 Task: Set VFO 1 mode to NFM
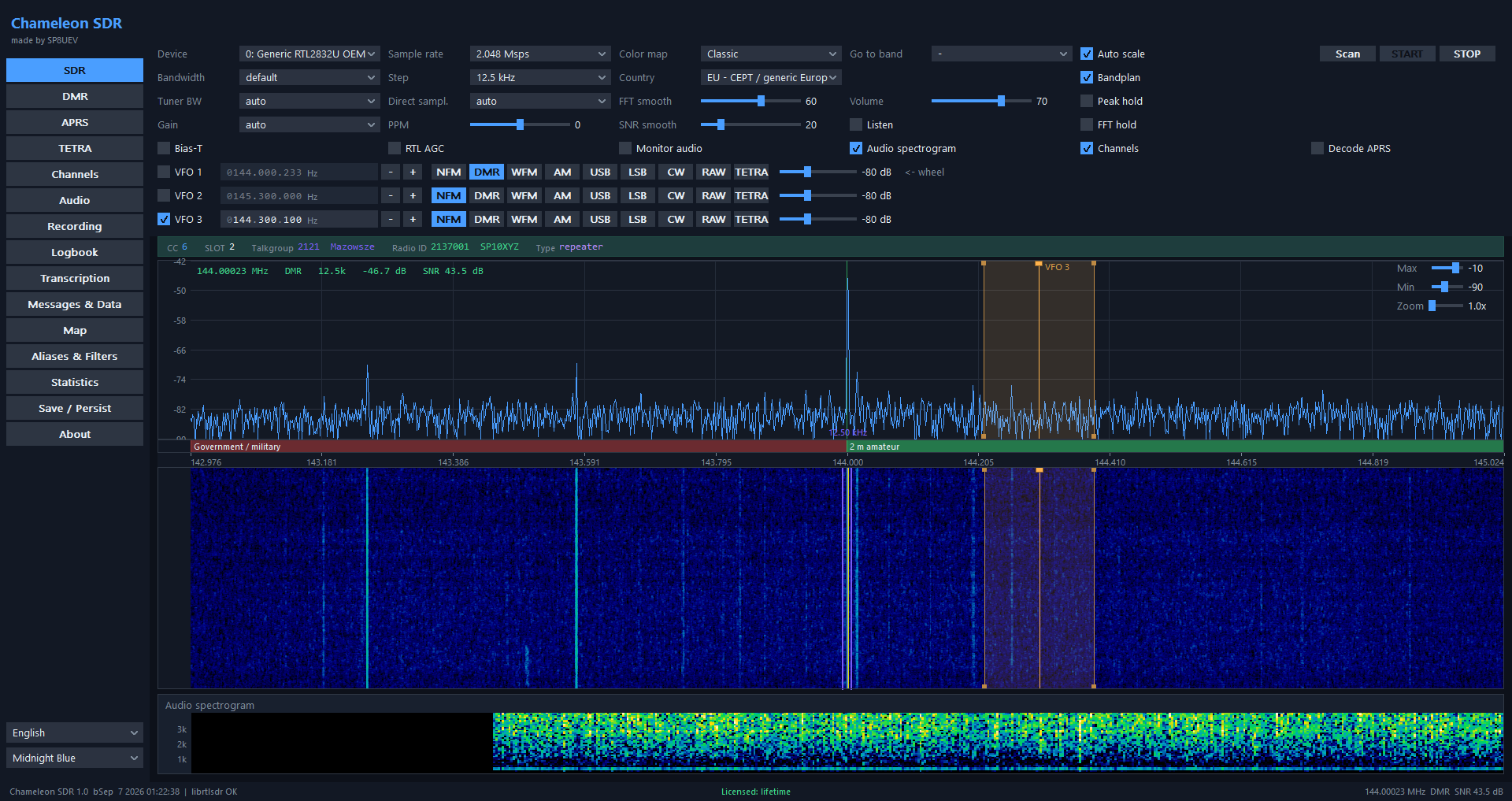(449, 172)
